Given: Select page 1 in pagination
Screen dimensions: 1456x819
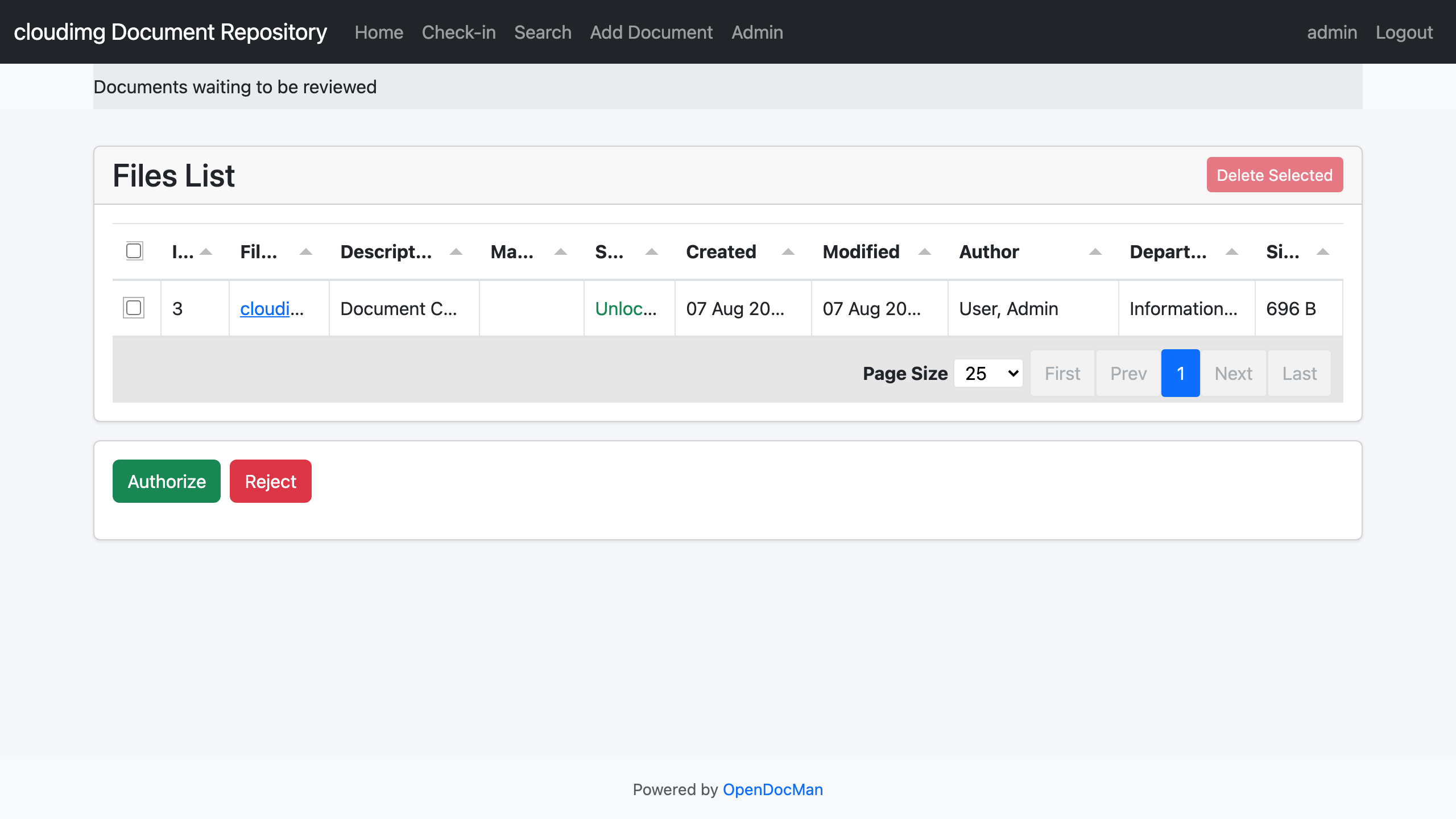Looking at the screenshot, I should 1181,373.
